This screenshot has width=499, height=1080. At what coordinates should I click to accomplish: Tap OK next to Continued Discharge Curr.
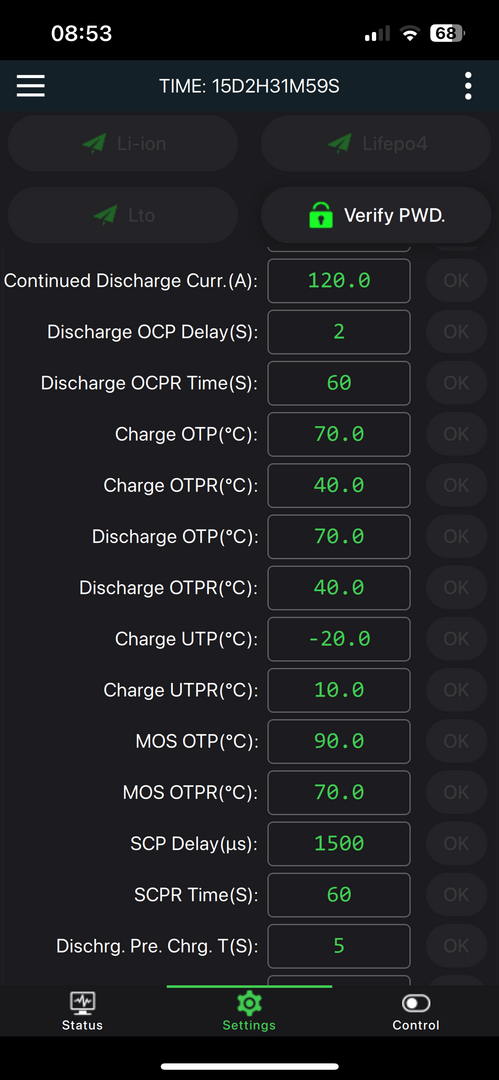[x=456, y=280]
